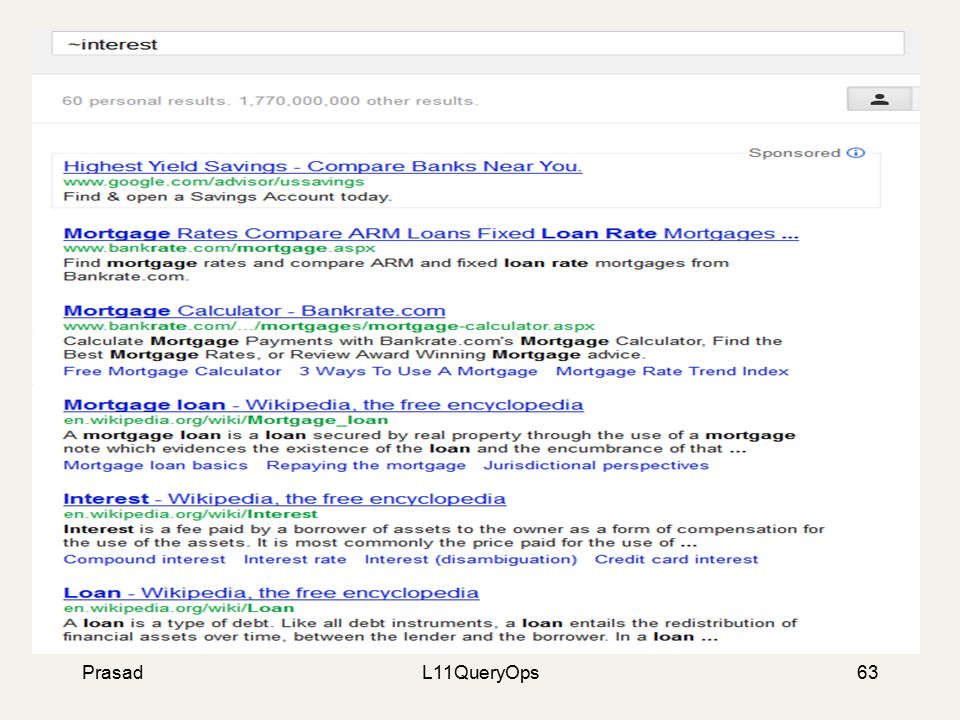The image size is (960, 720).
Task: Click the personal results person icon button
Action: tap(879, 99)
